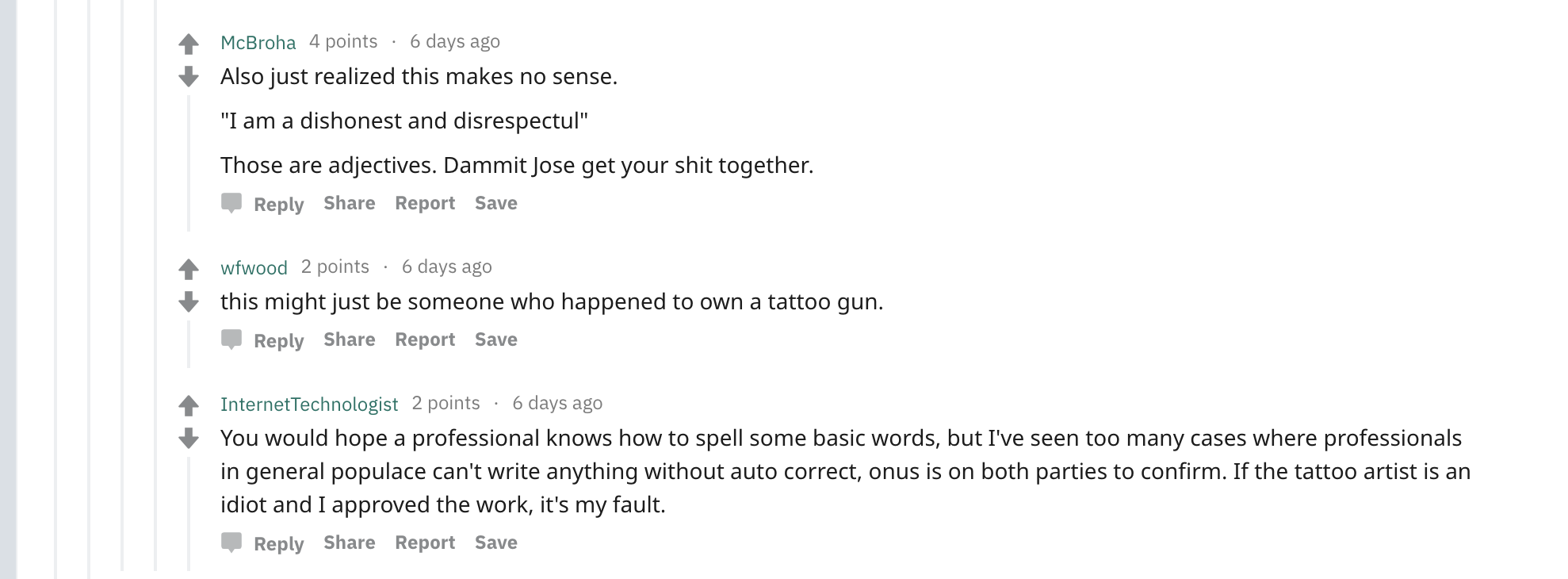This screenshot has width=1568, height=579.
Task: Save McBroha's comment
Action: (x=496, y=203)
